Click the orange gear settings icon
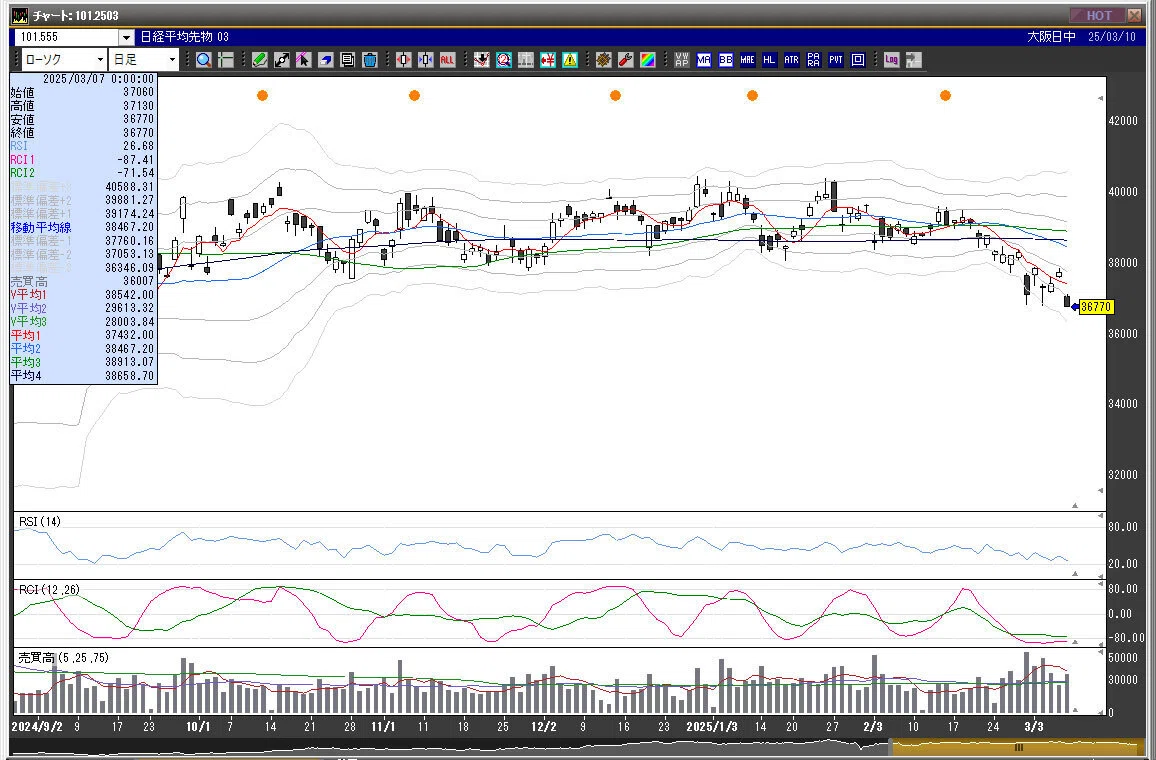Image resolution: width=1156 pixels, height=760 pixels. tap(604, 60)
